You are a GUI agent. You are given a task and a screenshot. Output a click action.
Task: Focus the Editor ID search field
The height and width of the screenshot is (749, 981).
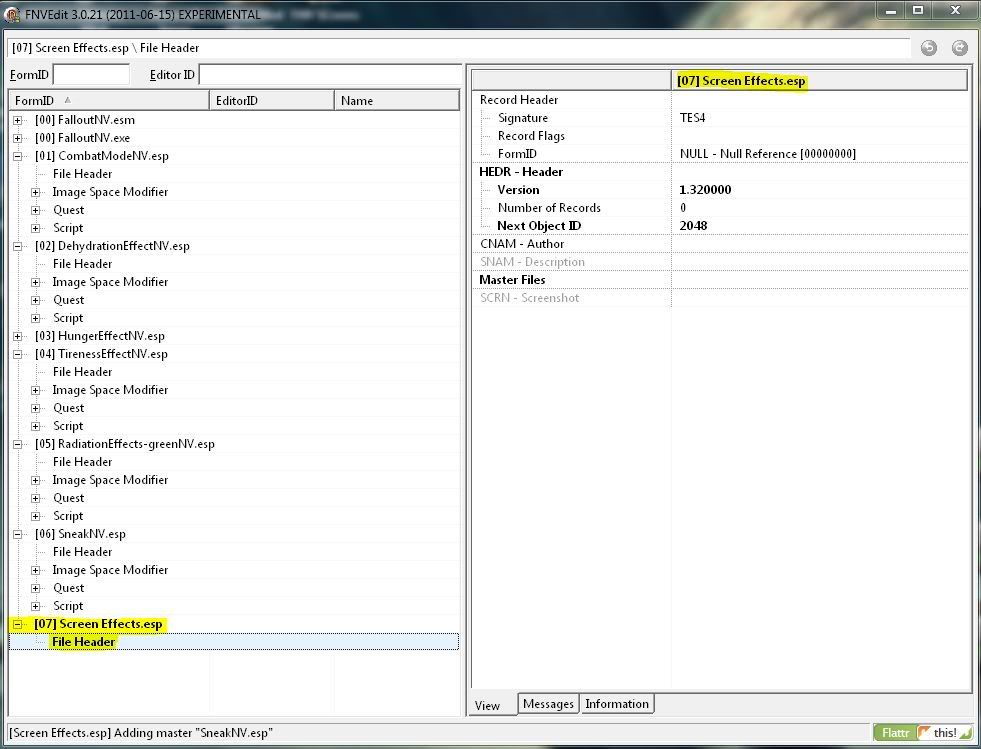coord(330,75)
